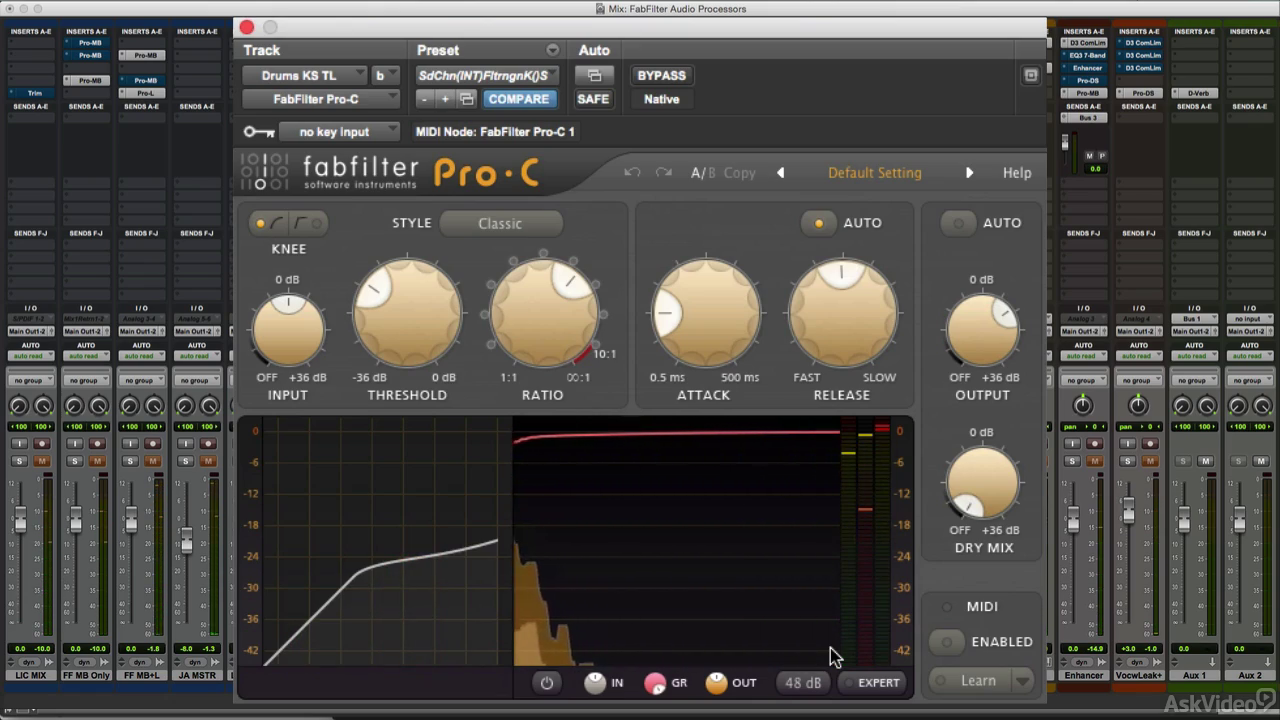
Task: Click the Native format button
Action: tap(661, 99)
